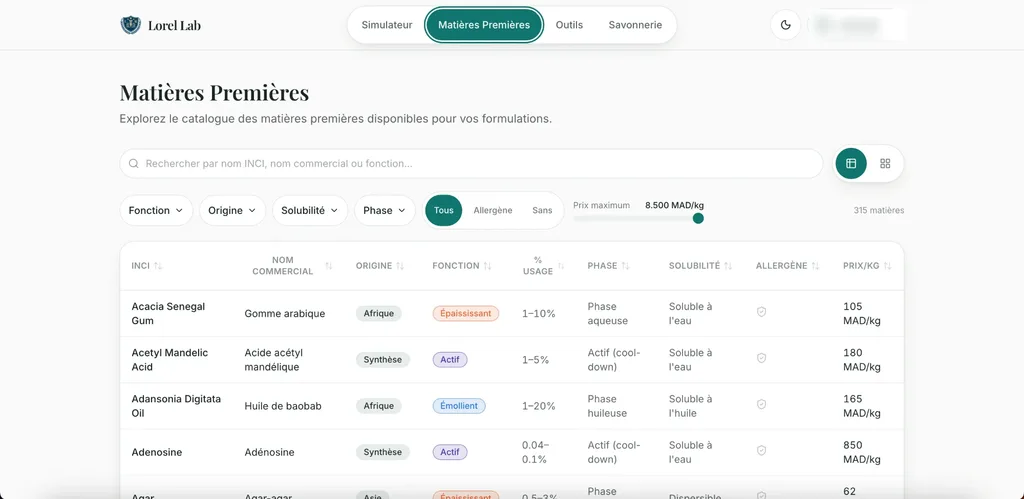
Task: Select the Adenosine INCI cell
Action: (x=157, y=452)
